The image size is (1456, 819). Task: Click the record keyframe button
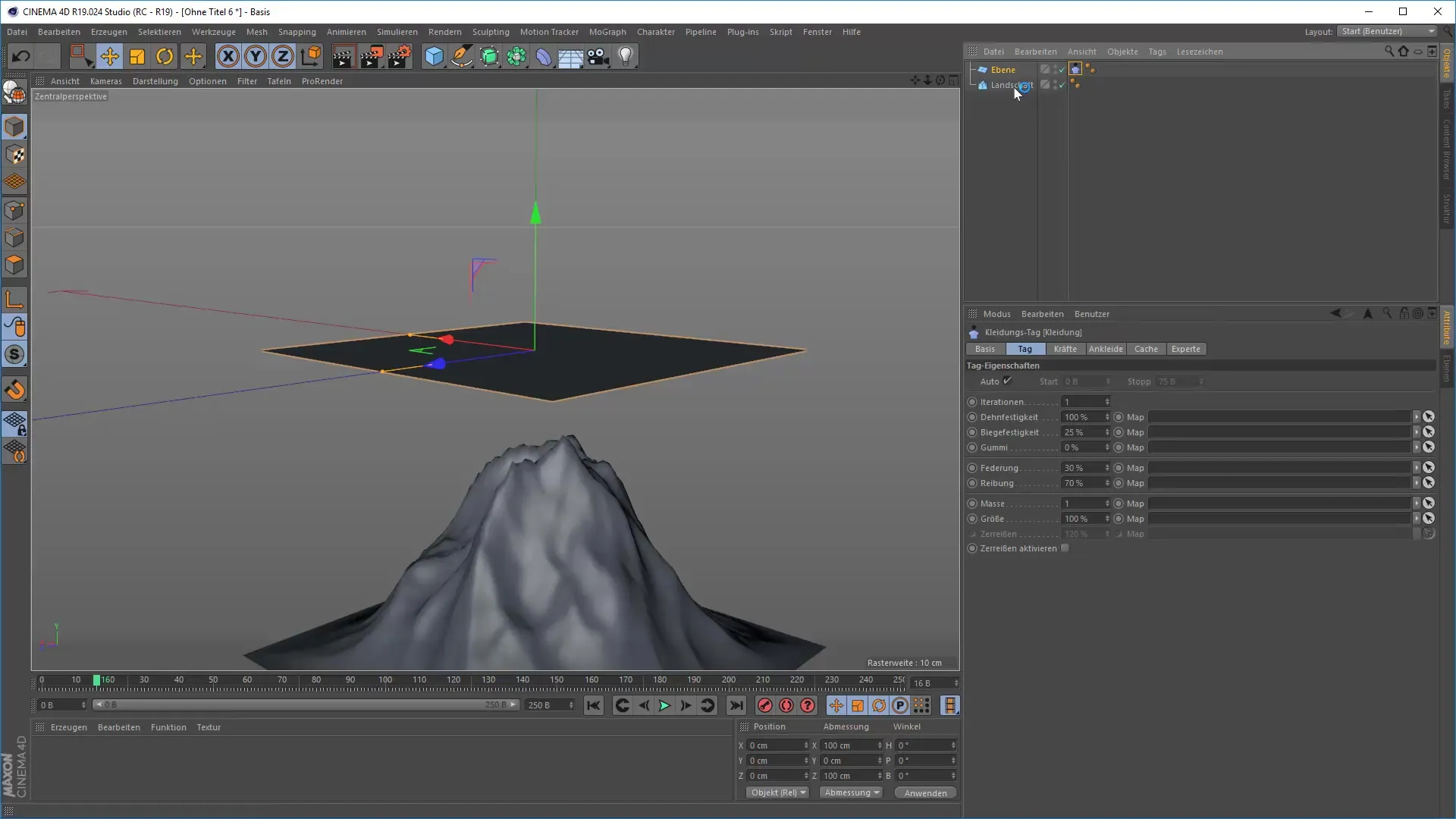click(764, 706)
